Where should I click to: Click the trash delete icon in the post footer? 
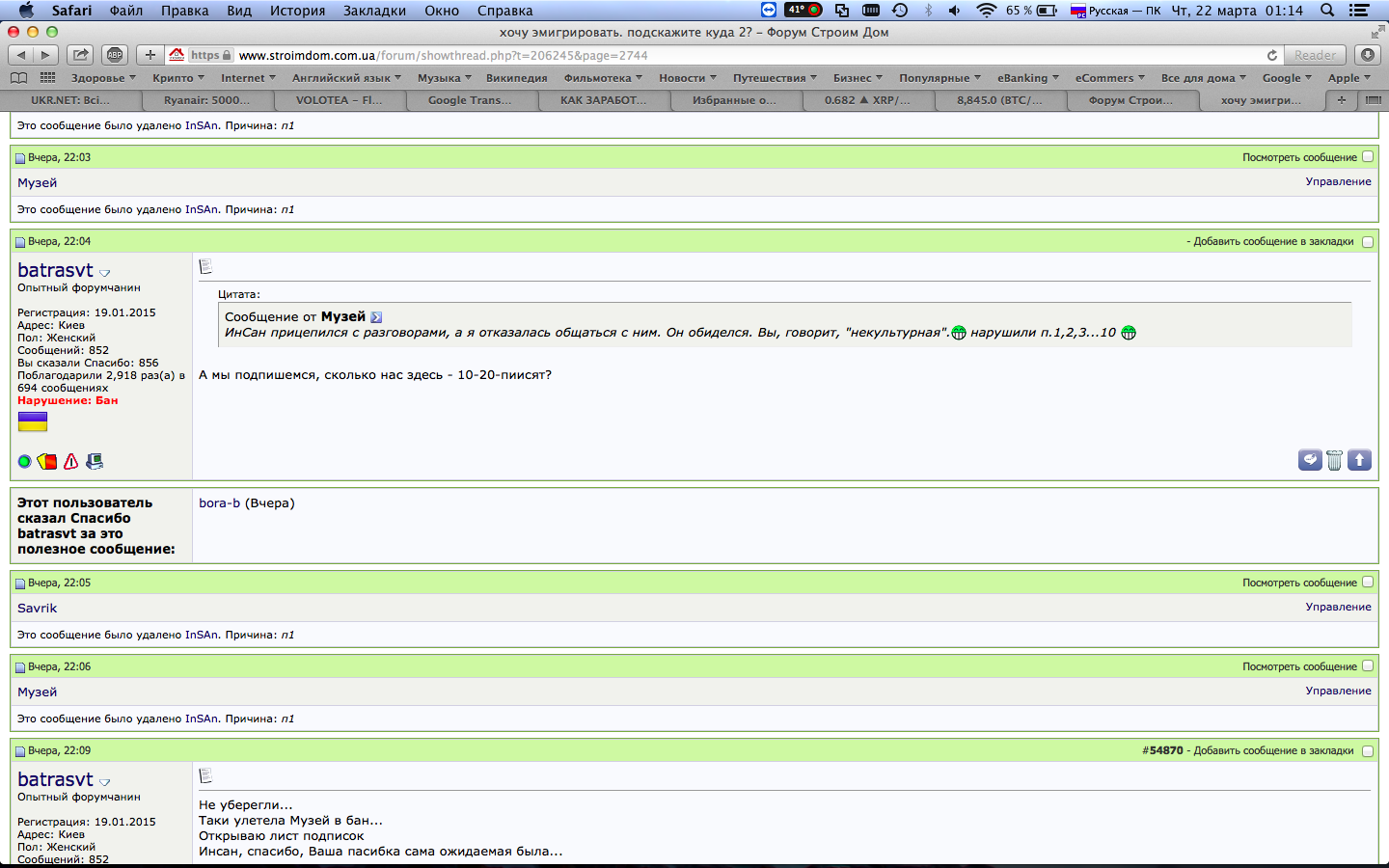tap(1334, 460)
